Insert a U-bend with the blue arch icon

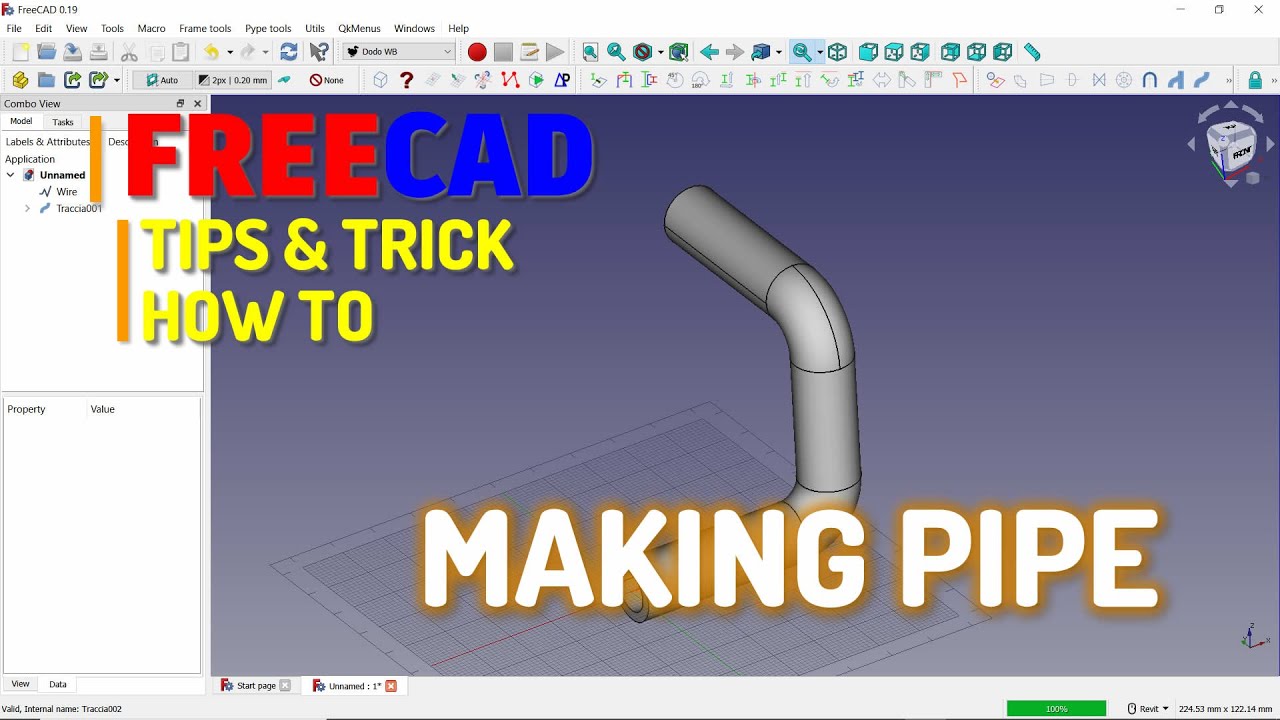(x=1150, y=80)
